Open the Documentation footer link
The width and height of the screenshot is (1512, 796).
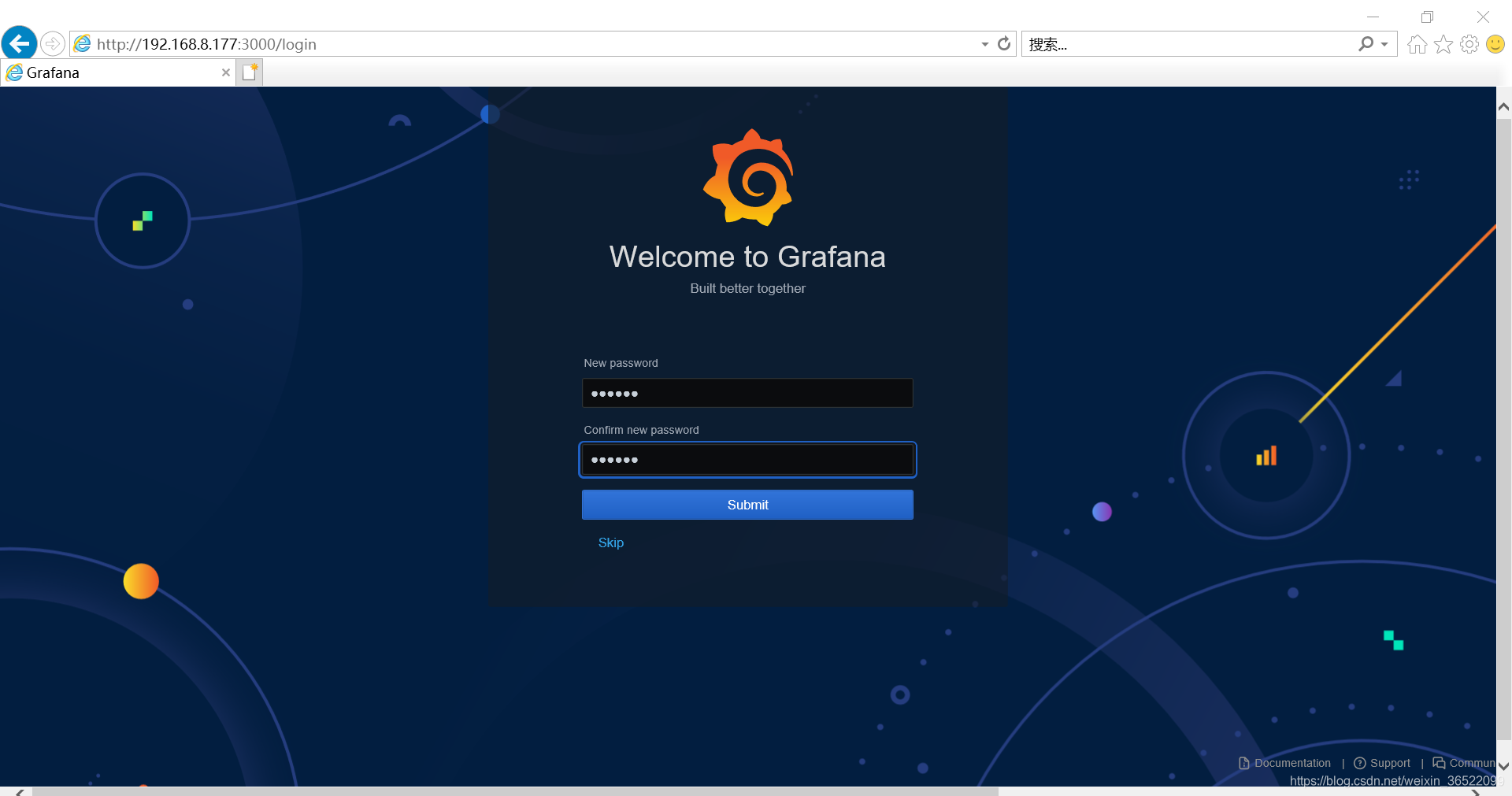(x=1284, y=763)
